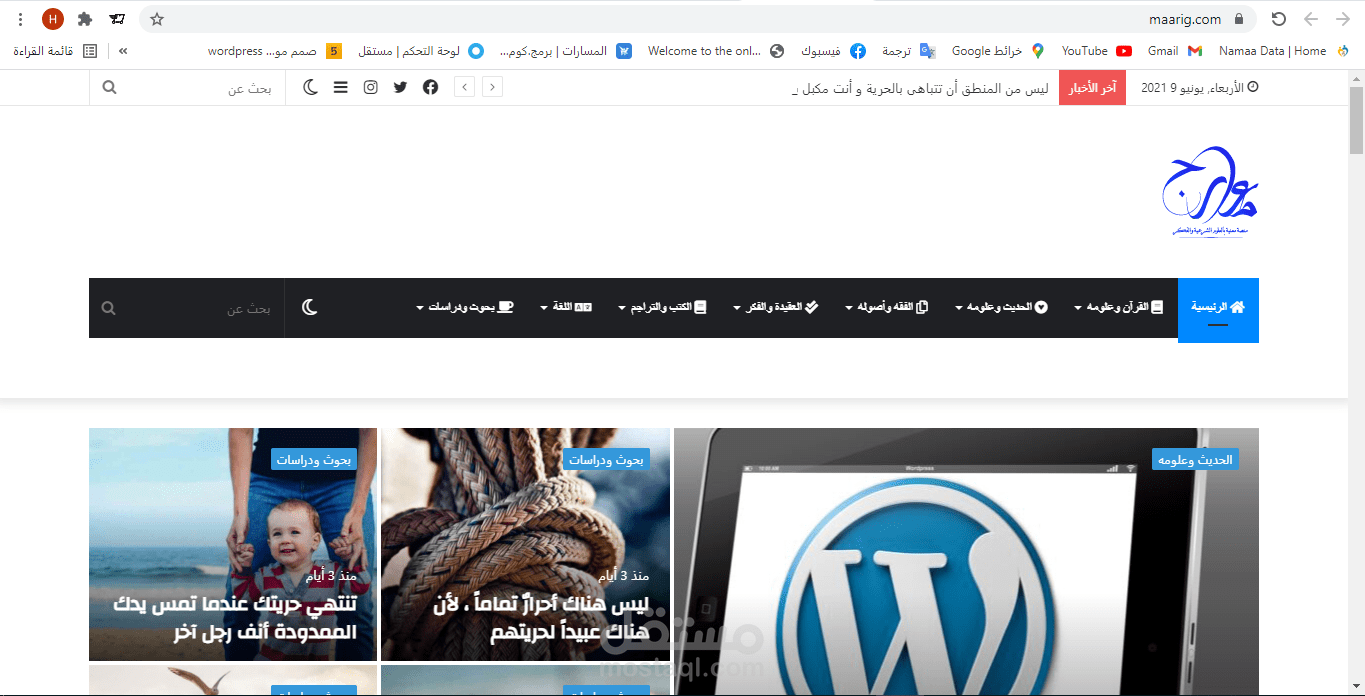1365x696 pixels.
Task: Expand the بحوث ودراسات nav menu
Action: [465, 308]
